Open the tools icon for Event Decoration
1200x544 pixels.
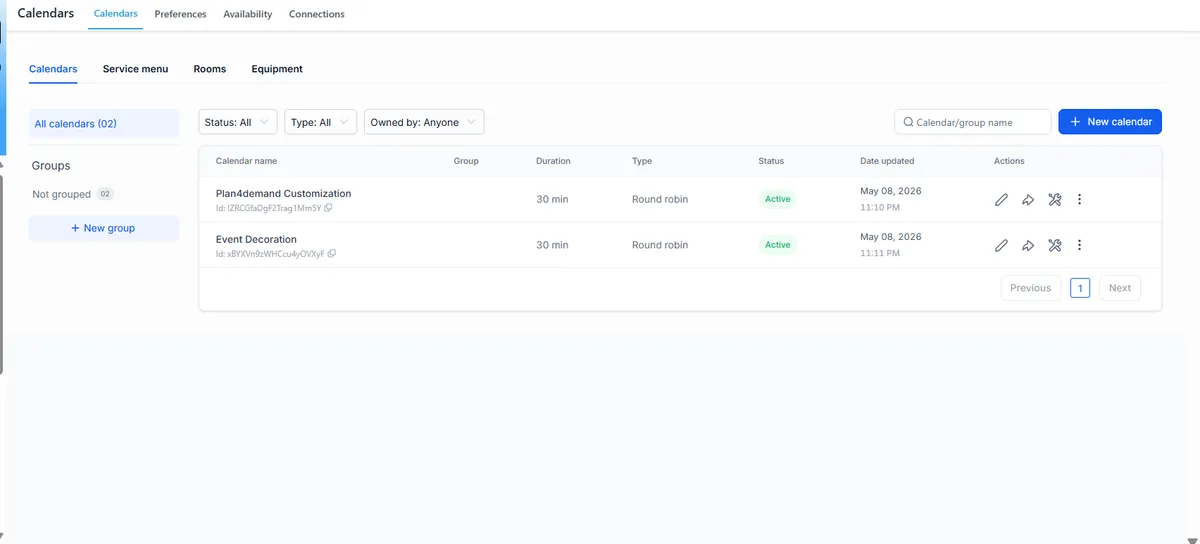1054,245
